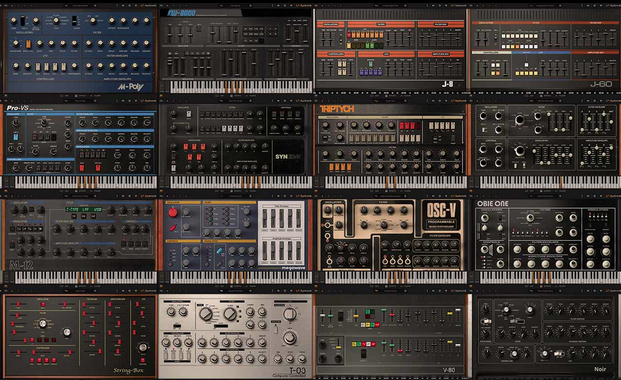Click the red round button on megawave synth
The height and width of the screenshot is (380, 621).
(173, 212)
